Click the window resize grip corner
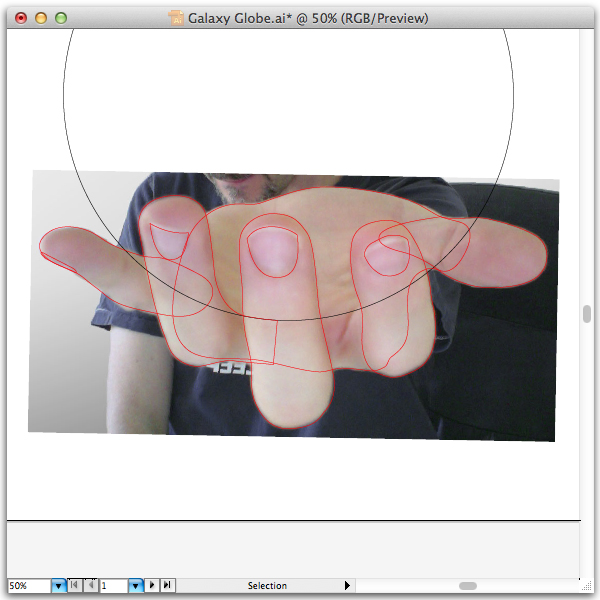Screen dimensions: 600x600 pyautogui.click(x=587, y=586)
